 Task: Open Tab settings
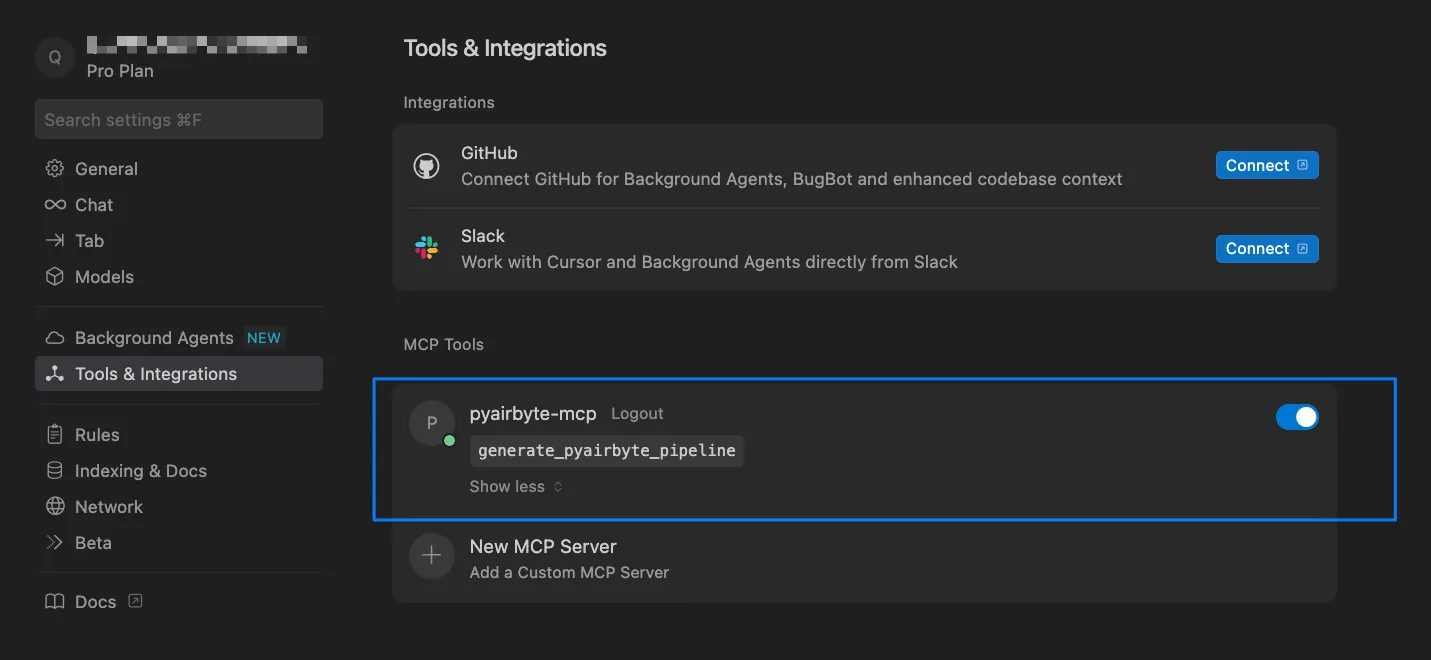pyautogui.click(x=179, y=241)
